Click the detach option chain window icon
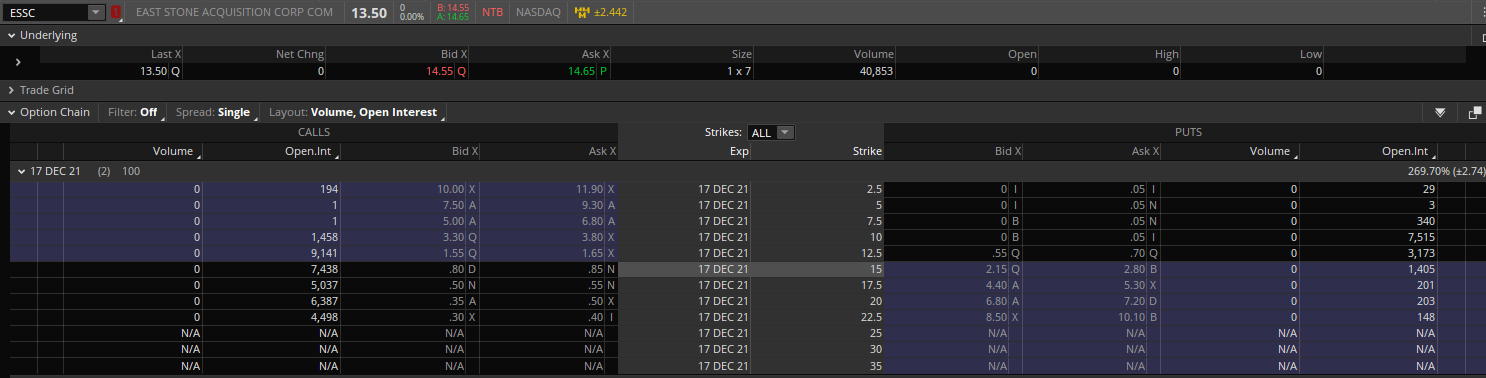 point(1475,113)
